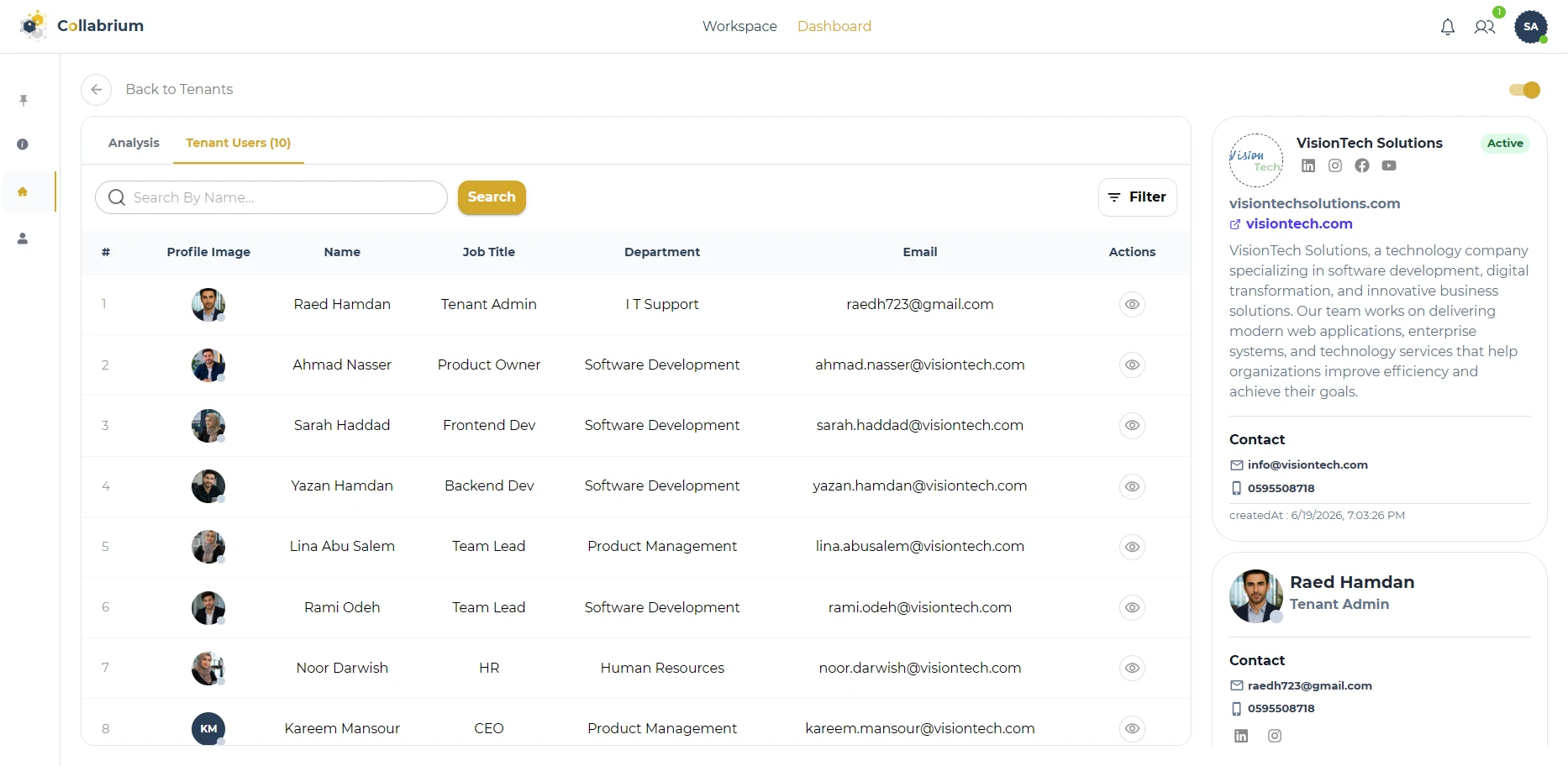The image size is (1568, 766).
Task: Open the Workspace menu item
Action: 739,26
